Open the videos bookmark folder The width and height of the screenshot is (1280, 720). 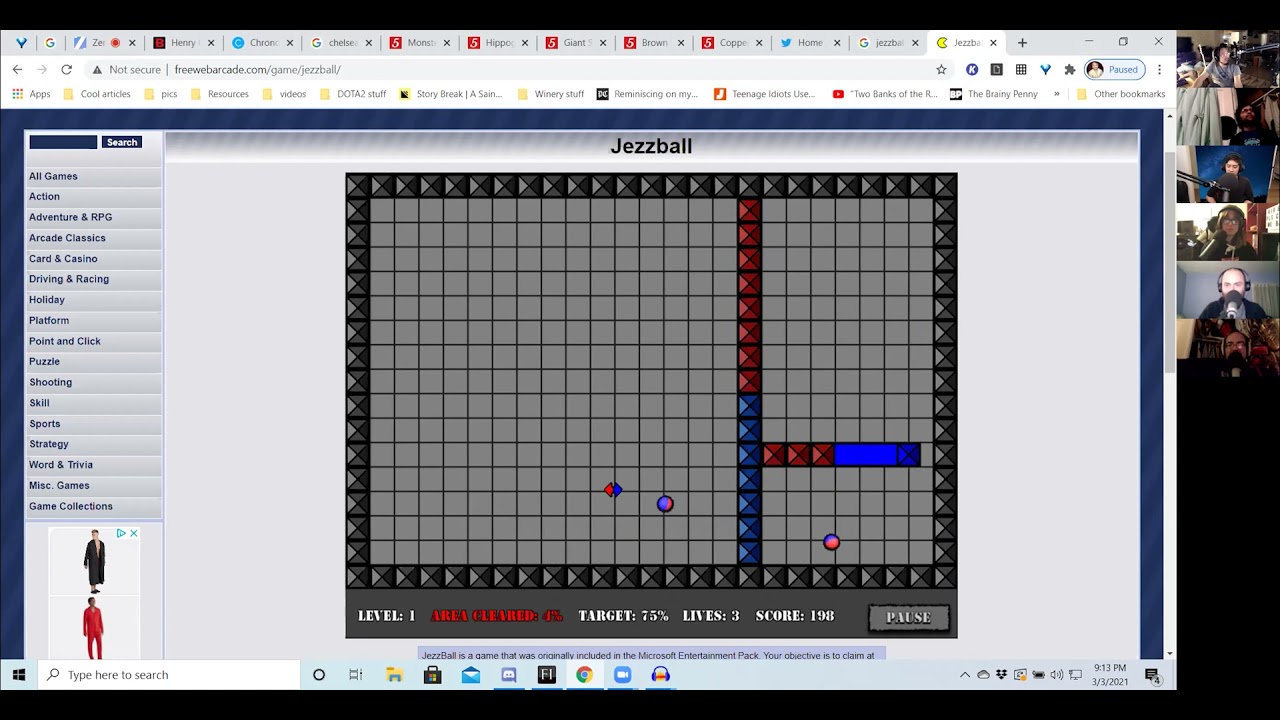(284, 94)
